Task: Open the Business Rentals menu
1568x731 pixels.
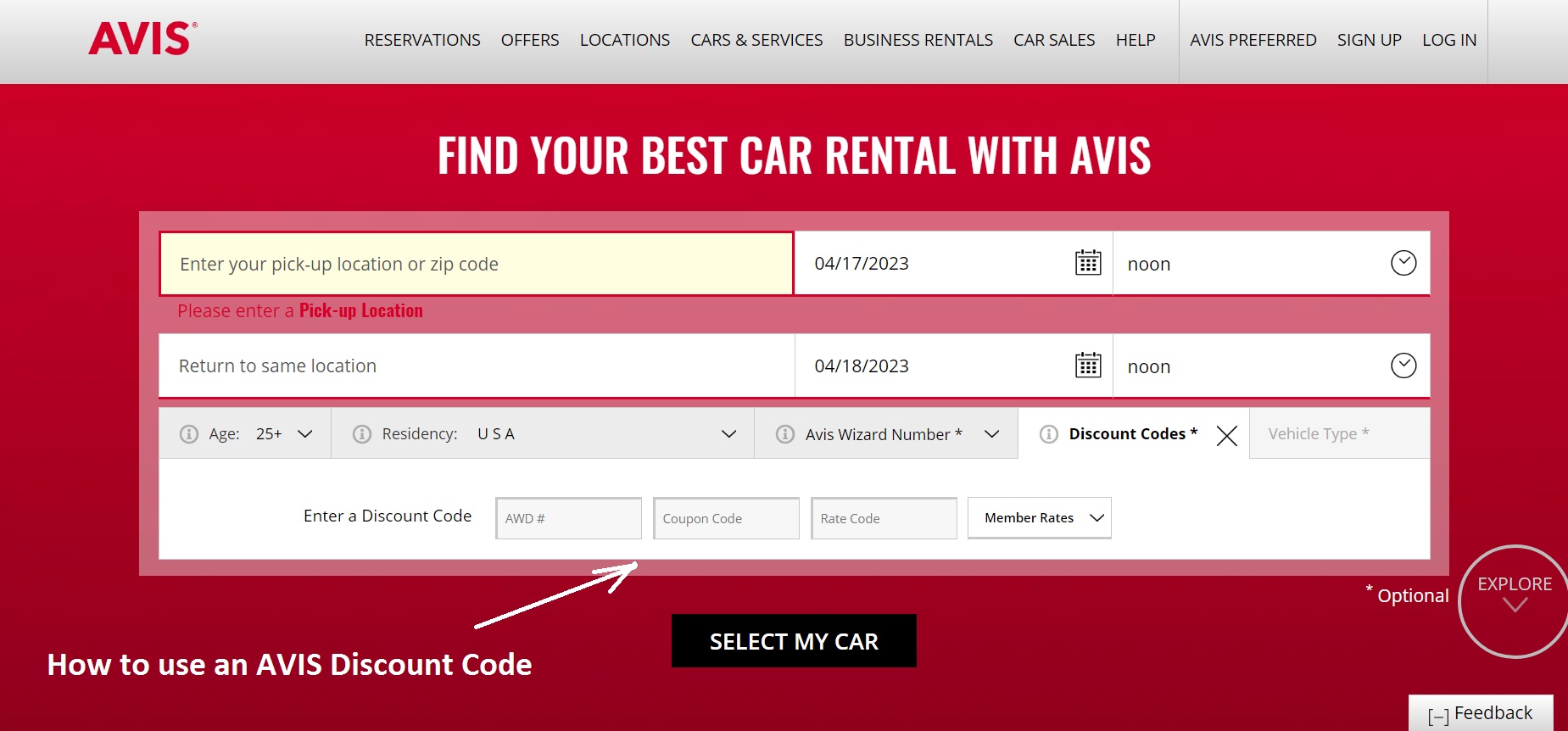Action: 918,40
